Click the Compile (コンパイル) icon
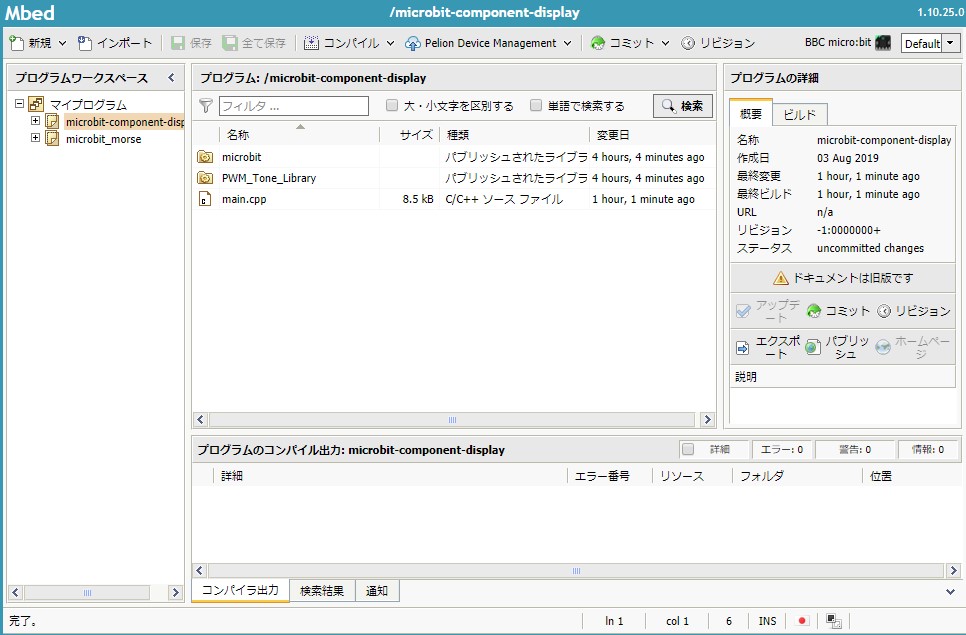Image resolution: width=966 pixels, height=635 pixels. pyautogui.click(x=311, y=43)
